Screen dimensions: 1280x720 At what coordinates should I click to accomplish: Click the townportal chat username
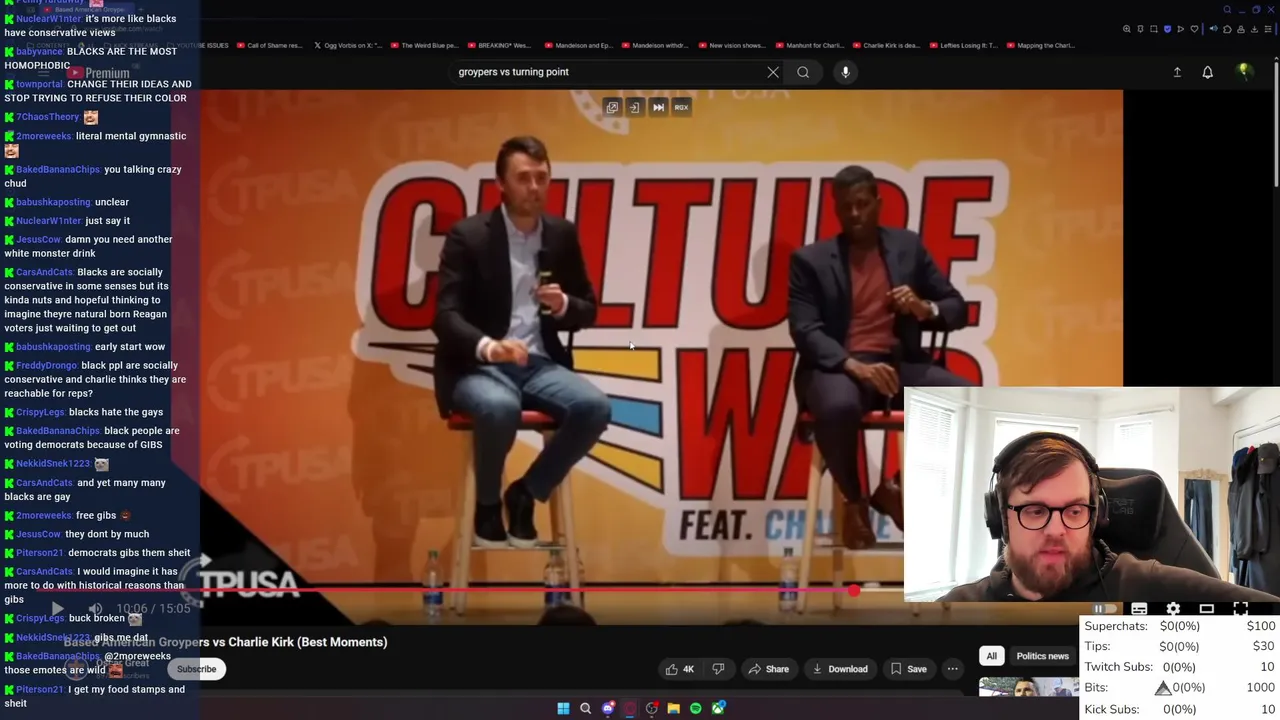(39, 84)
